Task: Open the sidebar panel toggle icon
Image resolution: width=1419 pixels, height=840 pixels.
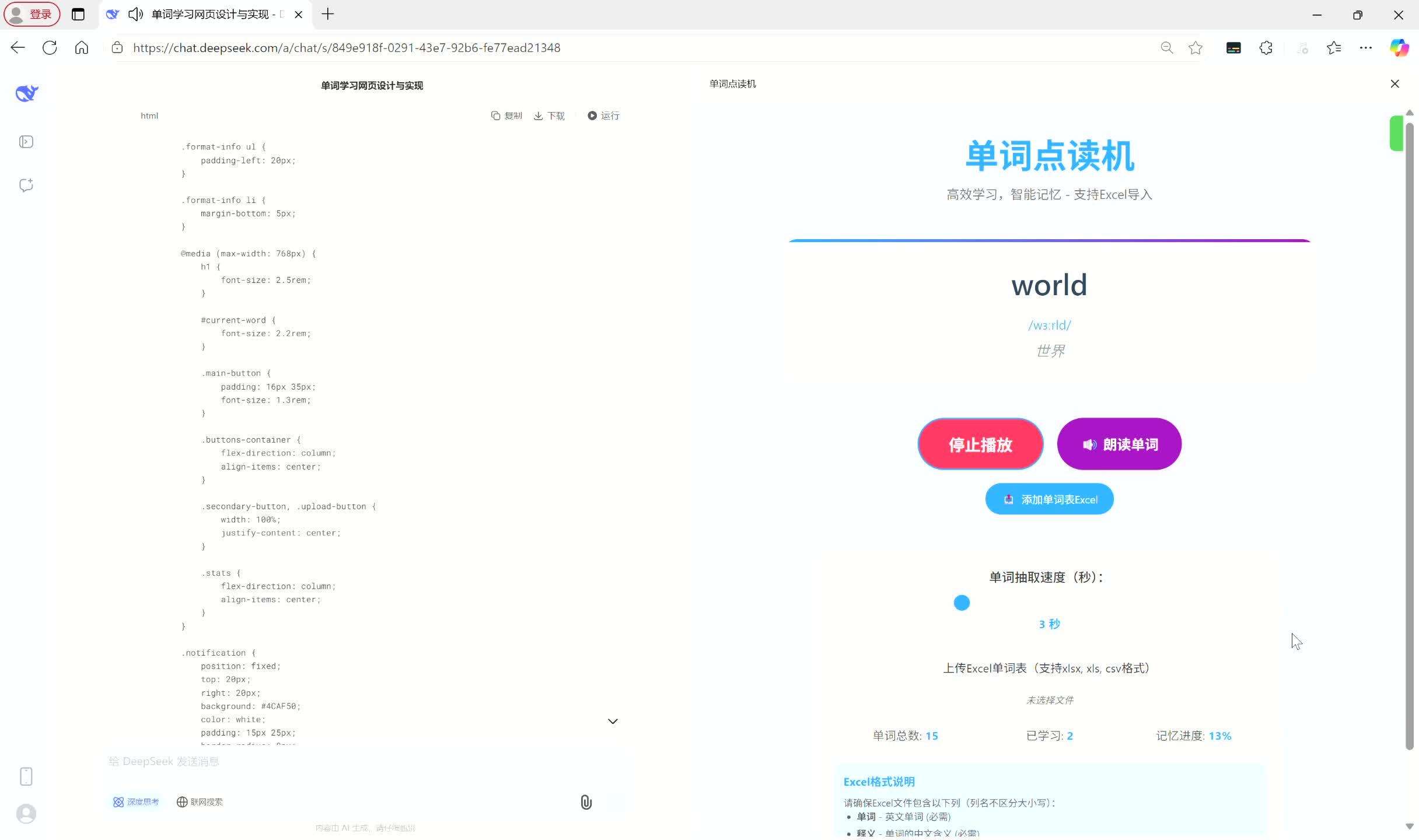Action: [x=26, y=142]
